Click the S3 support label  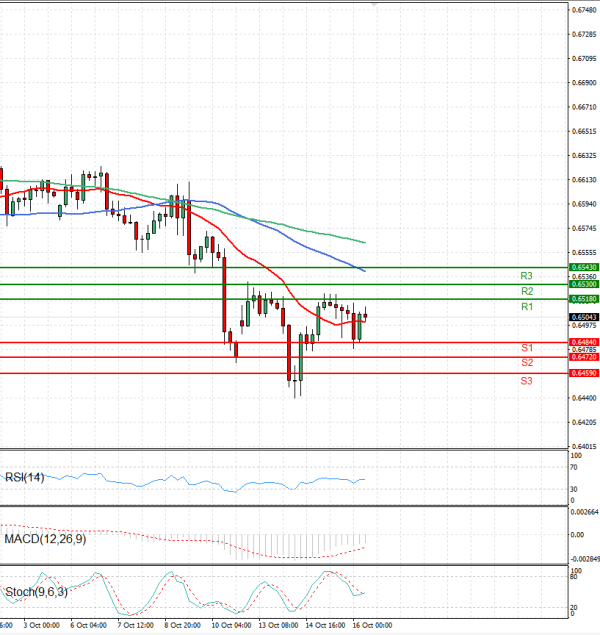point(526,381)
